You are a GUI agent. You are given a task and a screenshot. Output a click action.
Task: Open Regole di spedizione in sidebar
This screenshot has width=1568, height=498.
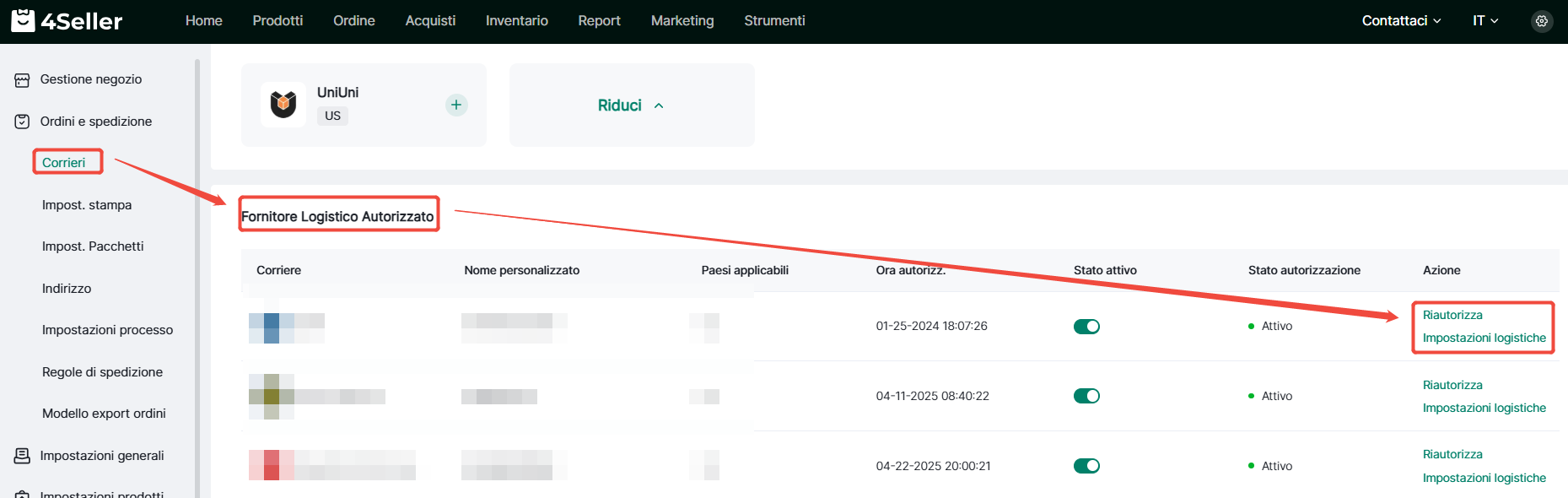102,372
